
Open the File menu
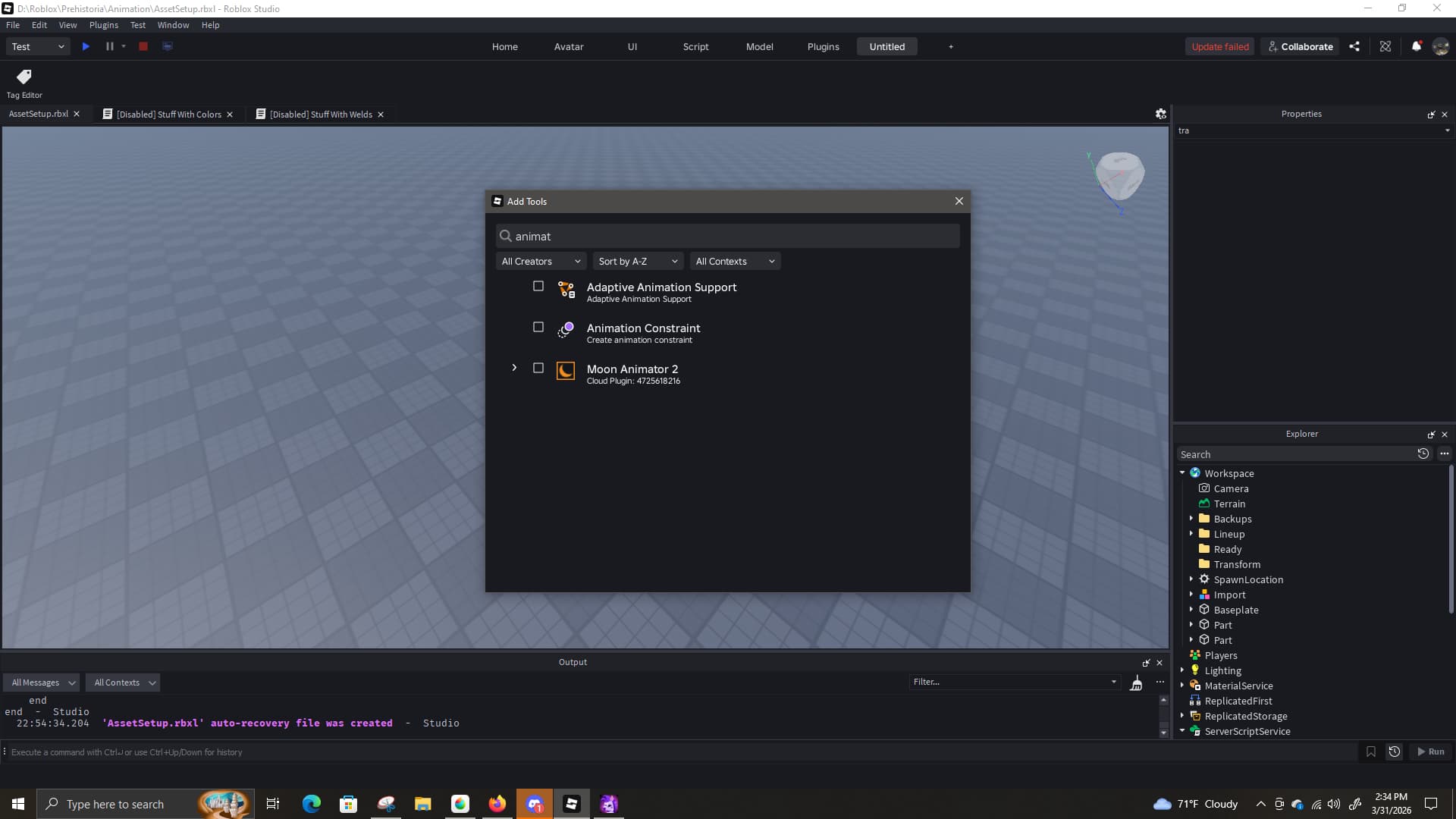[13, 25]
